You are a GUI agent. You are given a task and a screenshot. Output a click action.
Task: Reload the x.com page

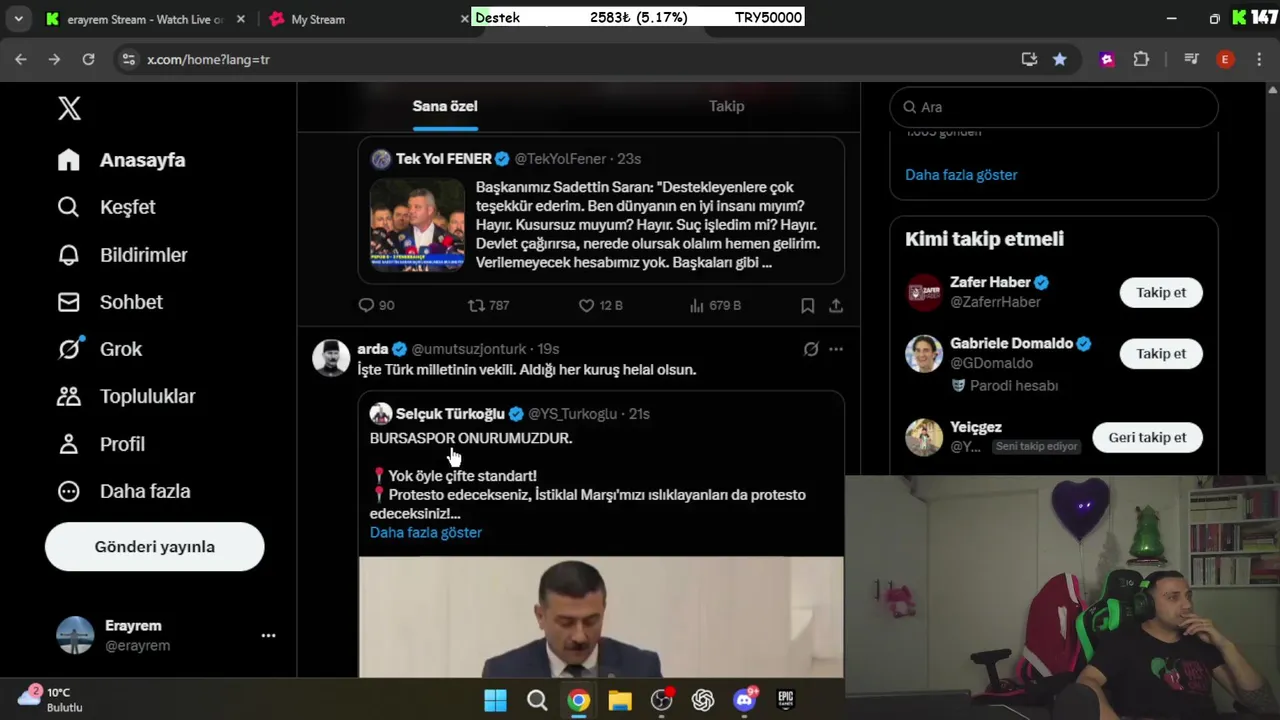pyautogui.click(x=88, y=60)
